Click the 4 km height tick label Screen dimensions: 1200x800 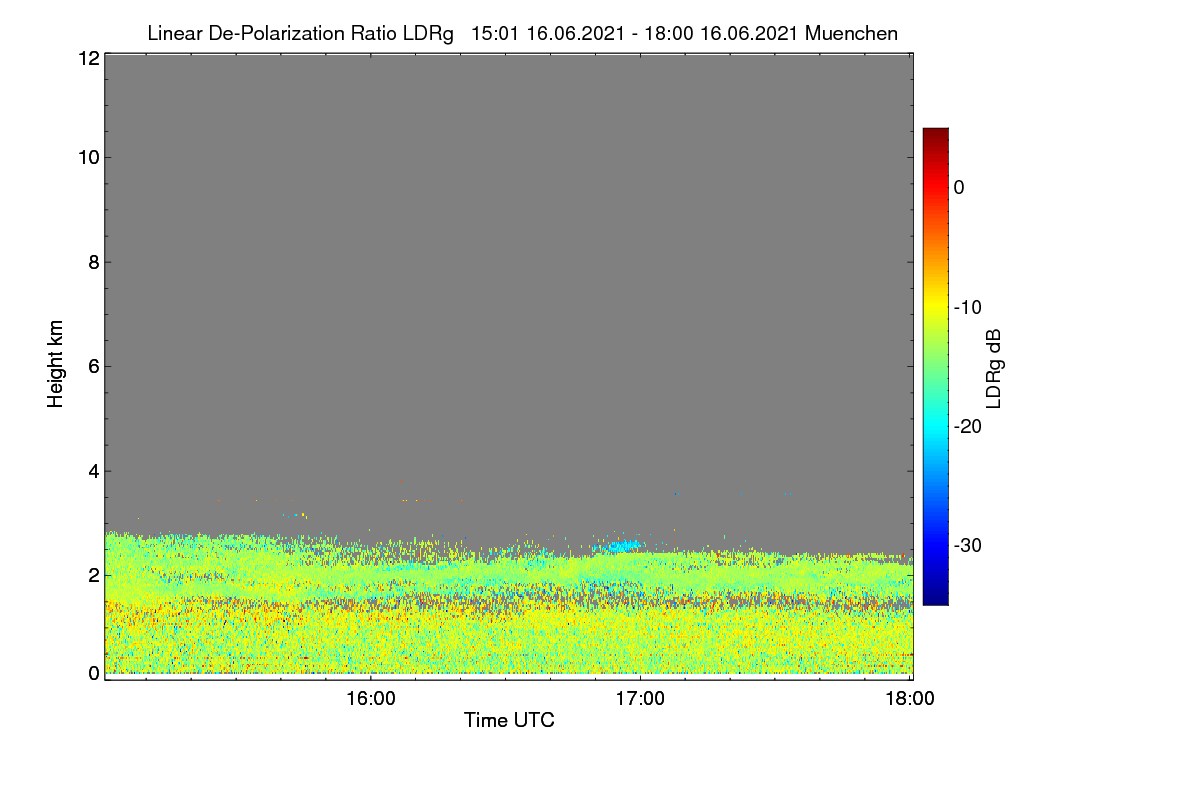(x=93, y=470)
